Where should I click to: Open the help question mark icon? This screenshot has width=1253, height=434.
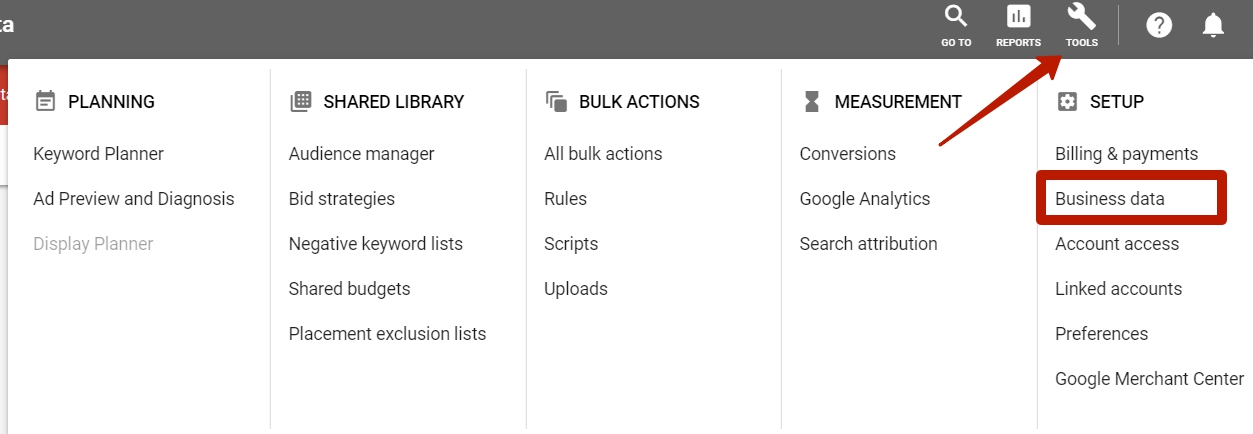[1159, 26]
